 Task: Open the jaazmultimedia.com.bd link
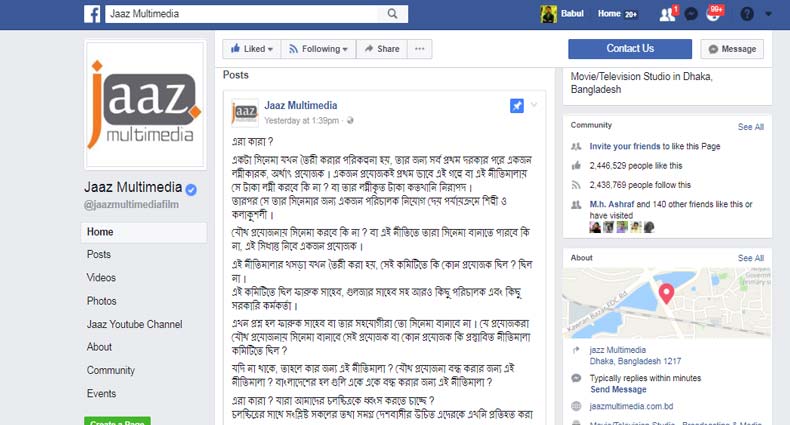coord(631,406)
